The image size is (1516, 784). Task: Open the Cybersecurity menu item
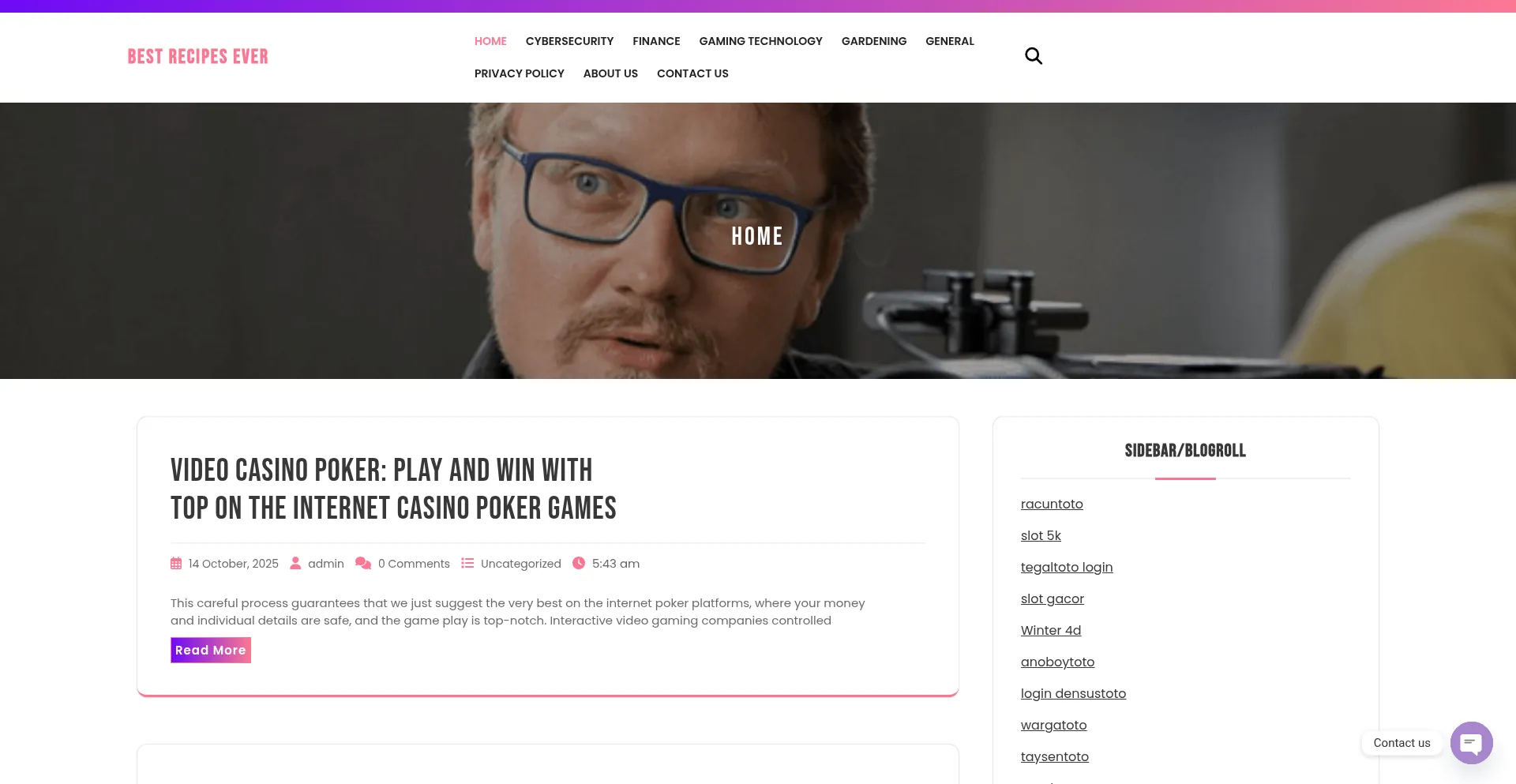(x=569, y=41)
